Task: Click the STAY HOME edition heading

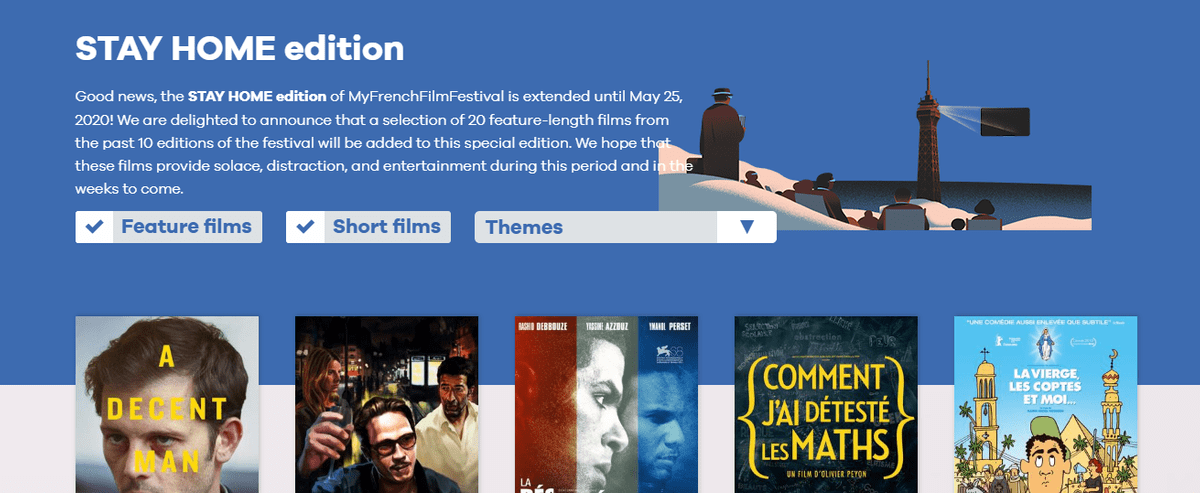Action: (240, 48)
